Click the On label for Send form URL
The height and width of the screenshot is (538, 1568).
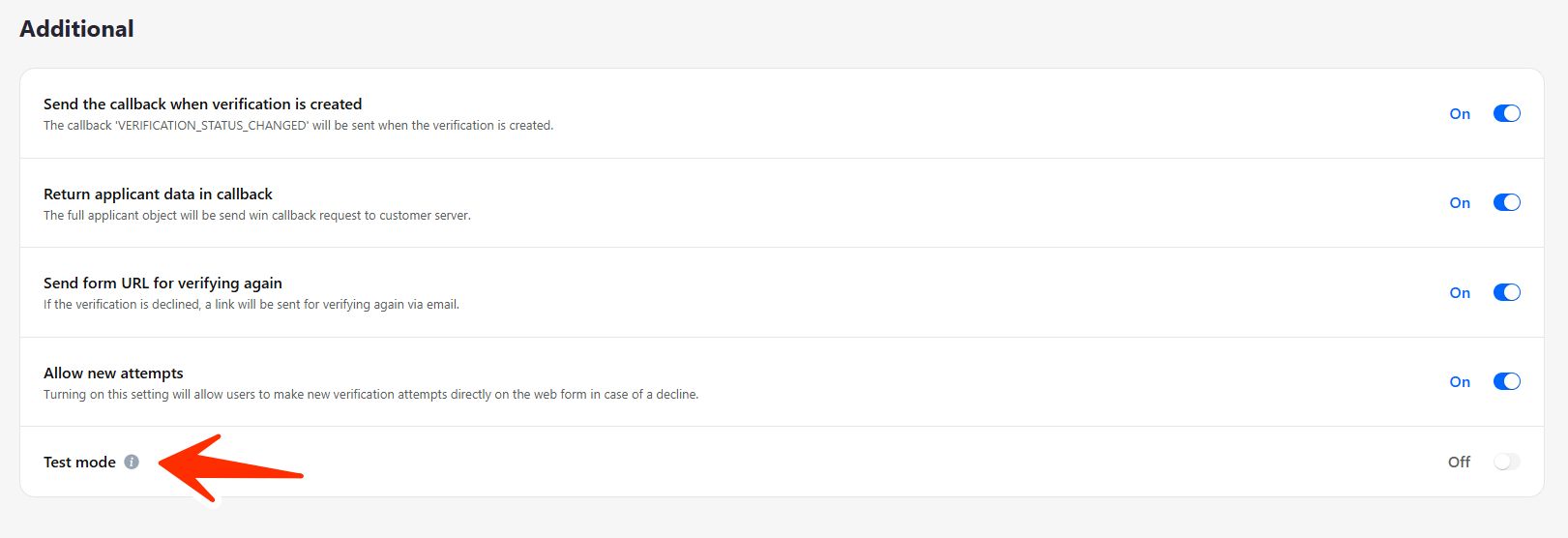1460,293
